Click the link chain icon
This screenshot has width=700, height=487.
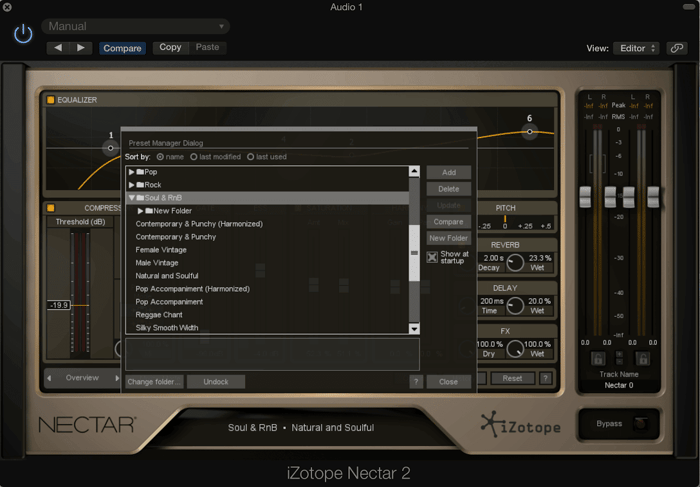tap(677, 48)
